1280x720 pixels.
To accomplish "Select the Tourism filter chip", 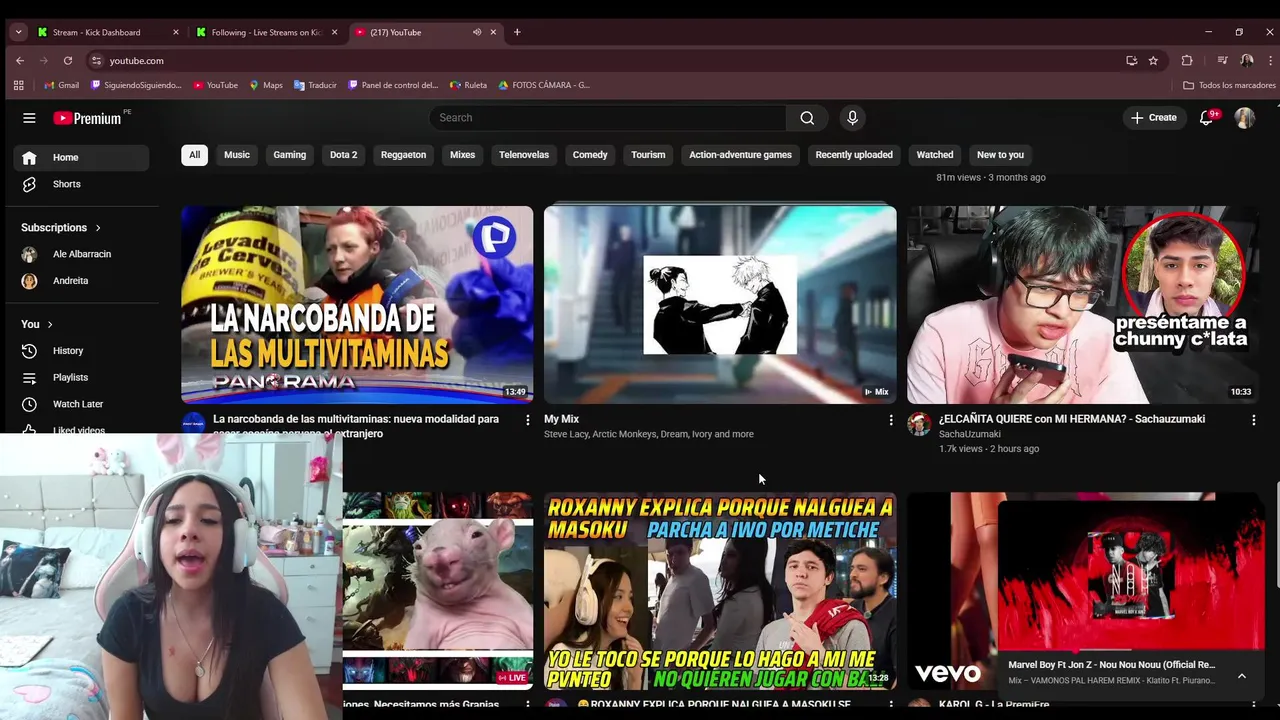I will [x=648, y=155].
